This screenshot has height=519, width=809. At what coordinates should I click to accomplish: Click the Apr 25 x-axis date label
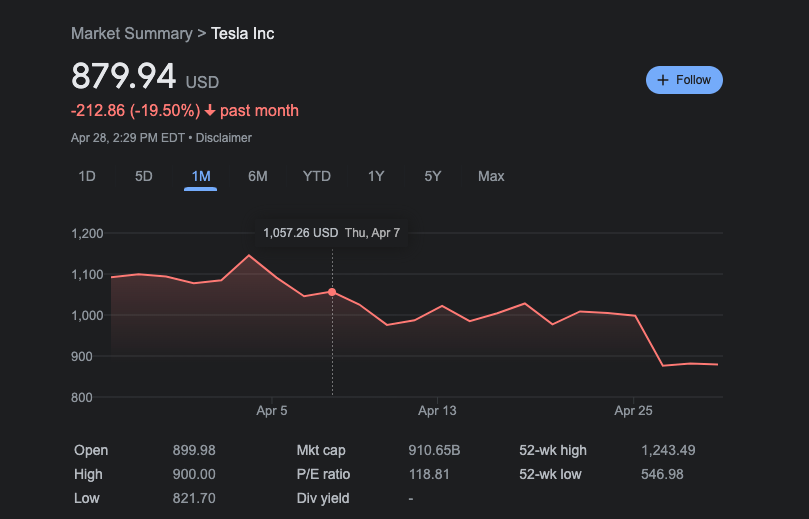633,411
